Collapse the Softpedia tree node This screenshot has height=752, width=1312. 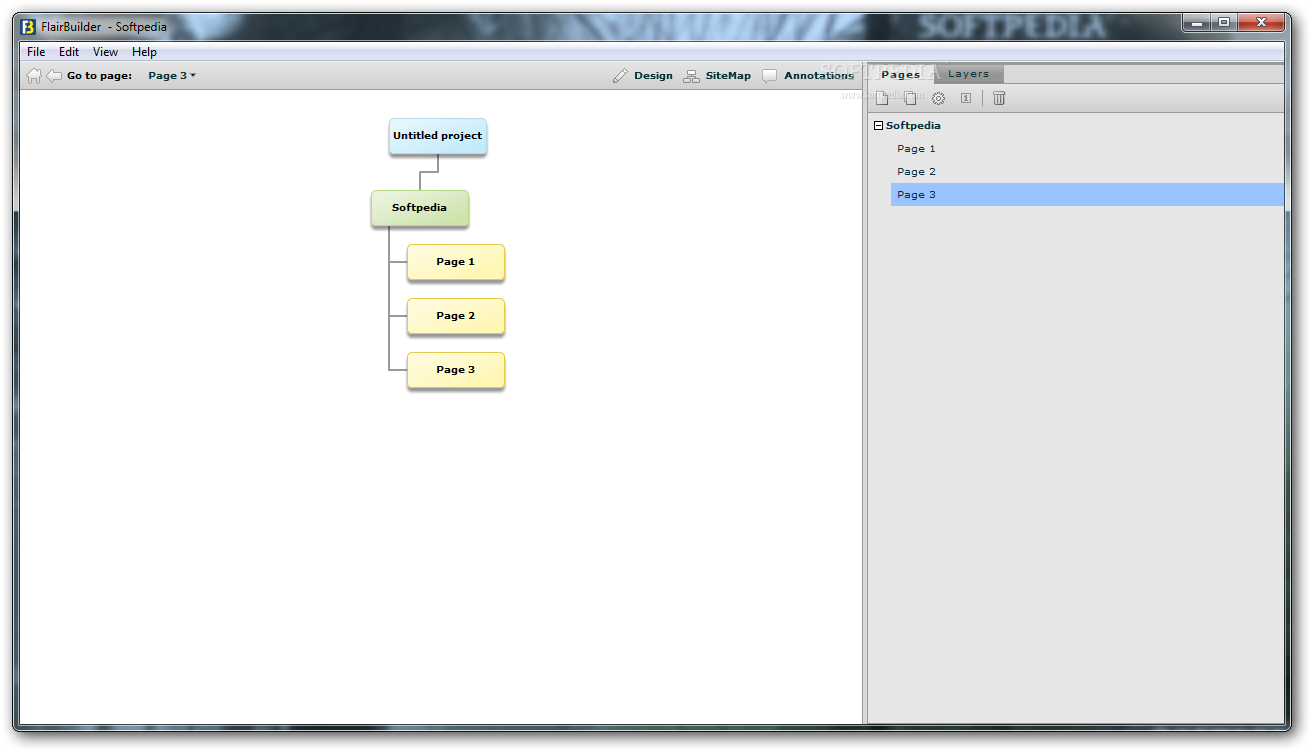point(878,126)
